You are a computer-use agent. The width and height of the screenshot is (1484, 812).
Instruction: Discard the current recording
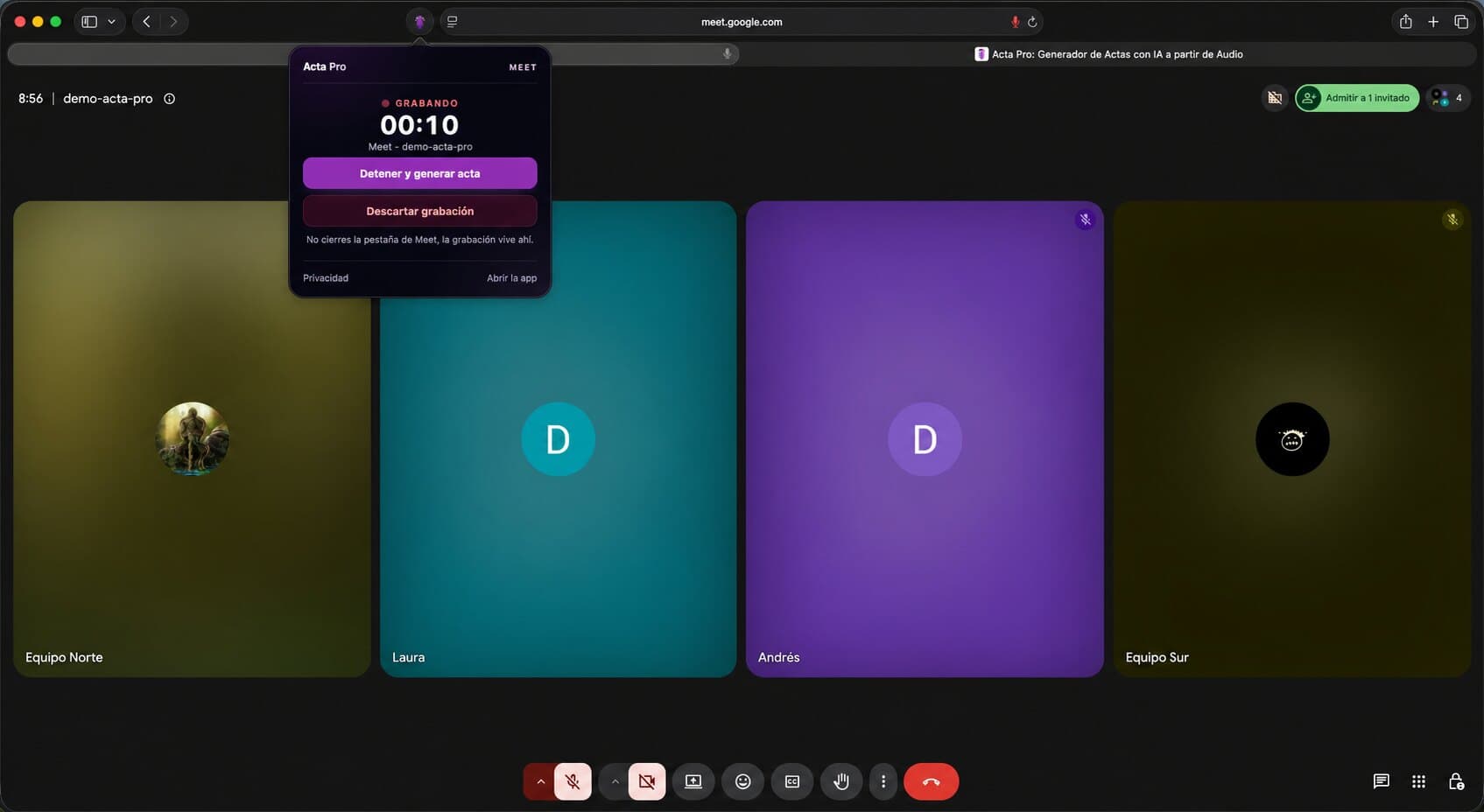point(420,211)
